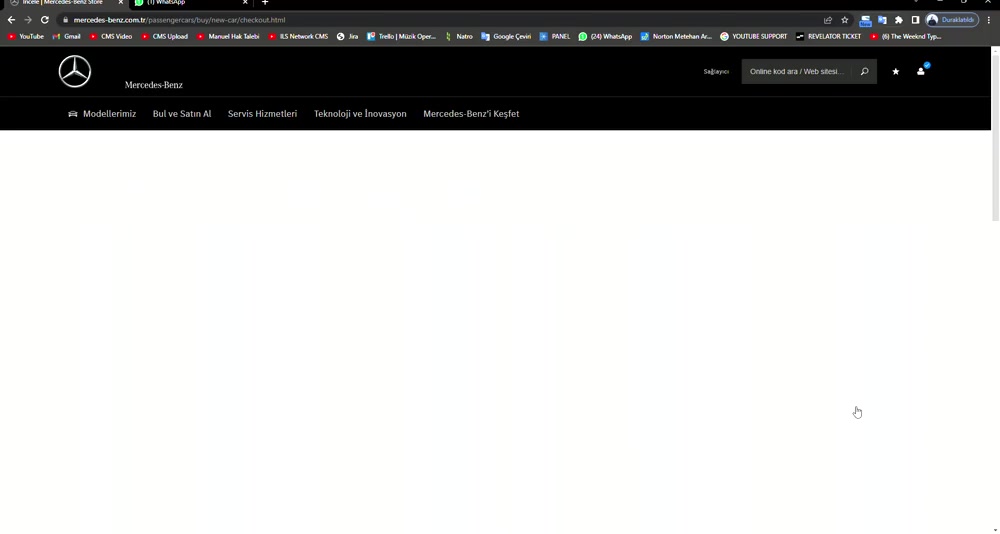
Task: Open the Jira bookmark
Action: [348, 36]
